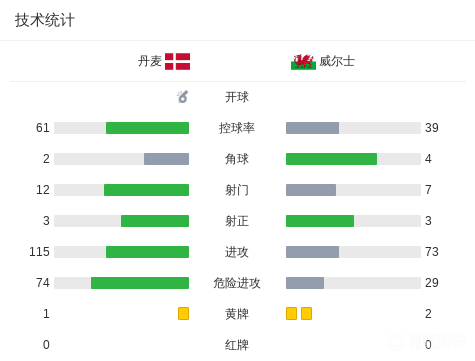The height and width of the screenshot is (361, 475).
Task: Click Denmark's green attacks bar showing 115
Action: click(147, 252)
